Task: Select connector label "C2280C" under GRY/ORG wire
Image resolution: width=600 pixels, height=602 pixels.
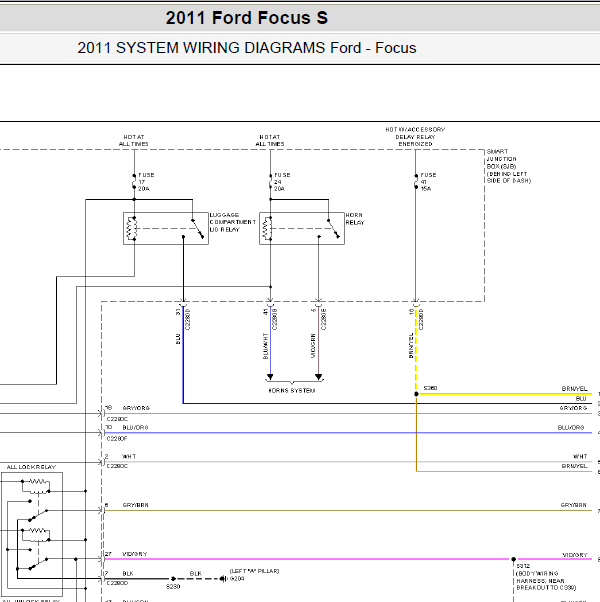Action: 117,419
